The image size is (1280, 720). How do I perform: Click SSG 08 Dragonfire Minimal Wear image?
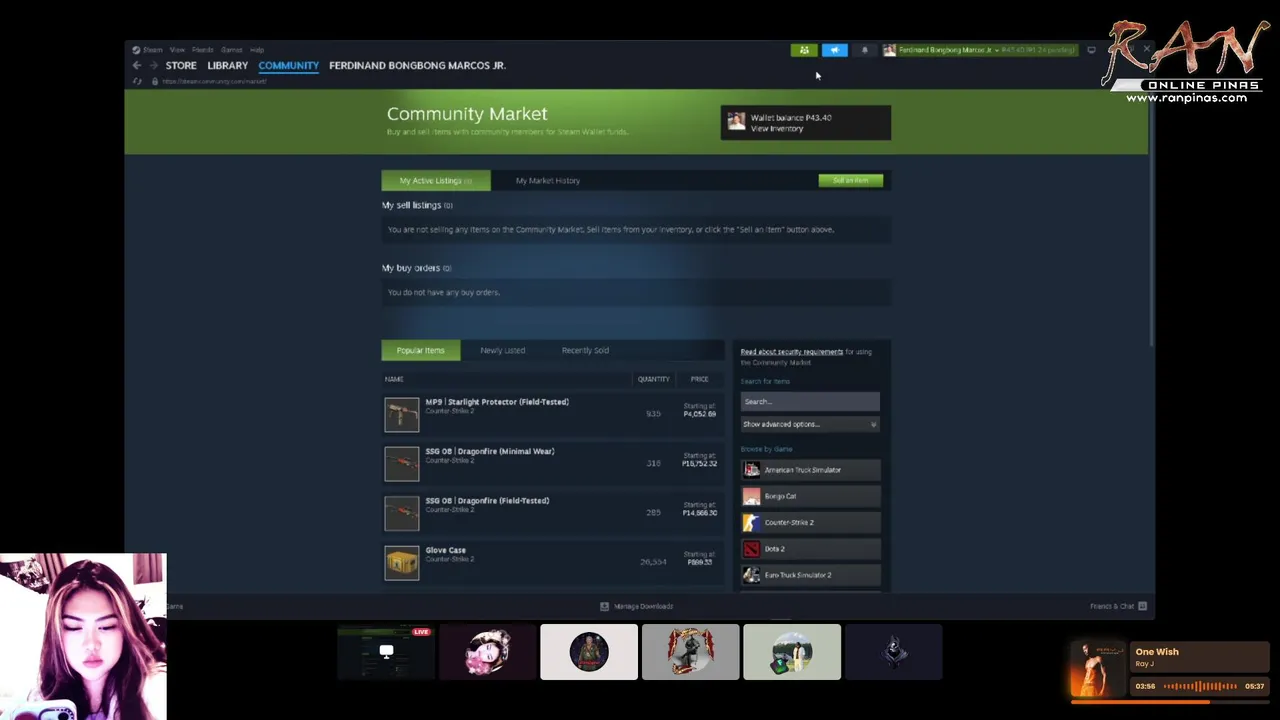402,464
